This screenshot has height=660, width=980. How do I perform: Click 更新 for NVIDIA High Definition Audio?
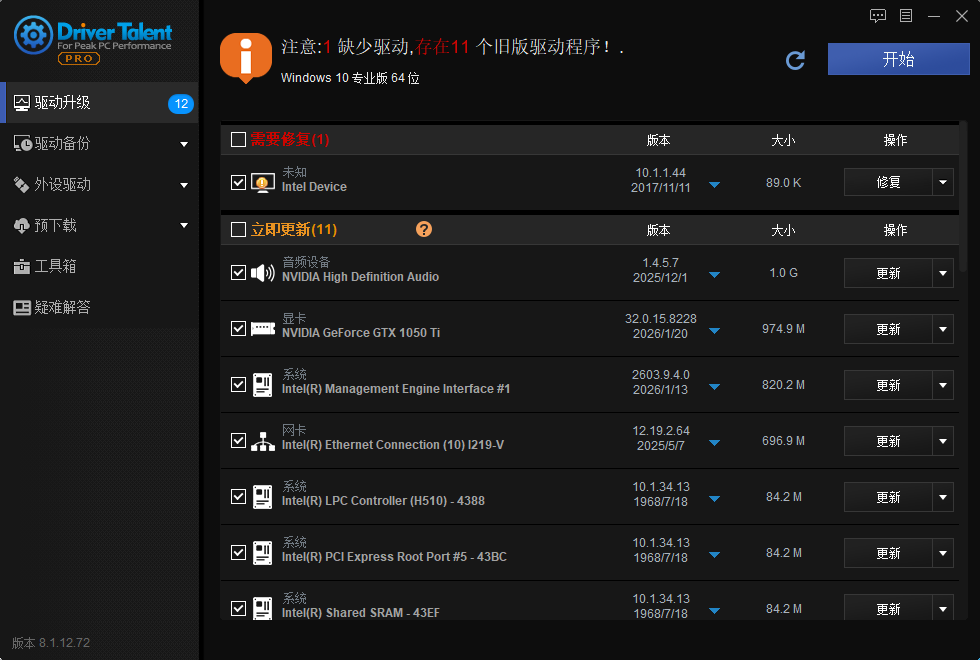[x=888, y=273]
